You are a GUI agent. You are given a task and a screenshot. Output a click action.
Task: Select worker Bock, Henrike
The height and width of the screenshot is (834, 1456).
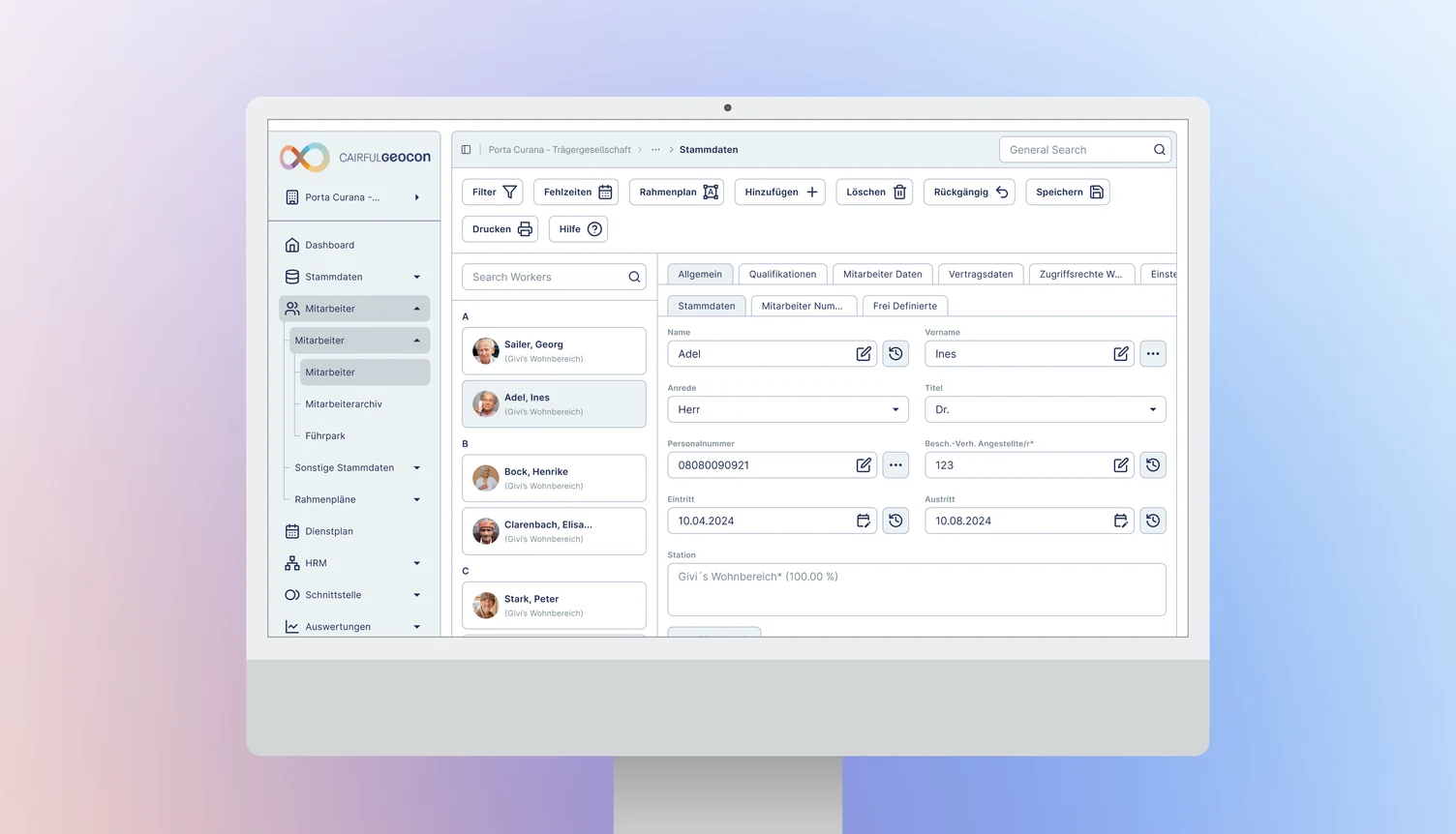pyautogui.click(x=554, y=478)
